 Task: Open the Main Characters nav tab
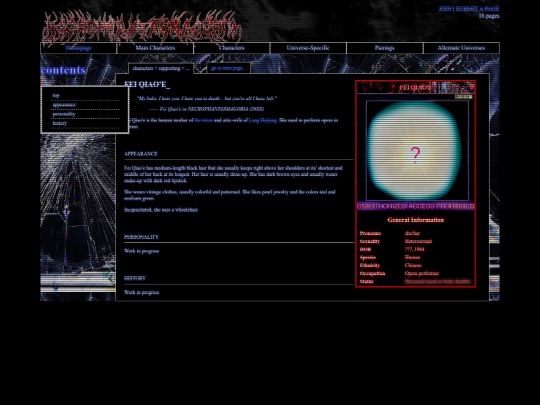pyautogui.click(x=155, y=48)
